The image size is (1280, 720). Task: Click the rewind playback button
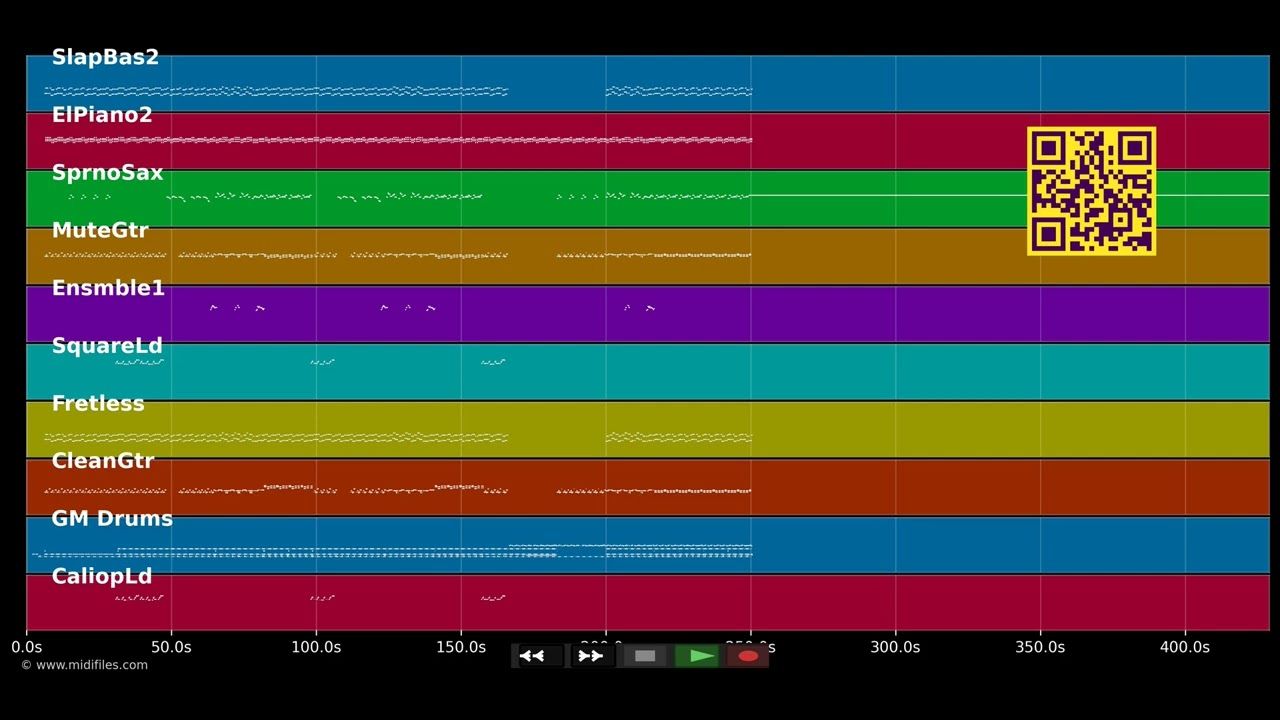click(x=540, y=656)
